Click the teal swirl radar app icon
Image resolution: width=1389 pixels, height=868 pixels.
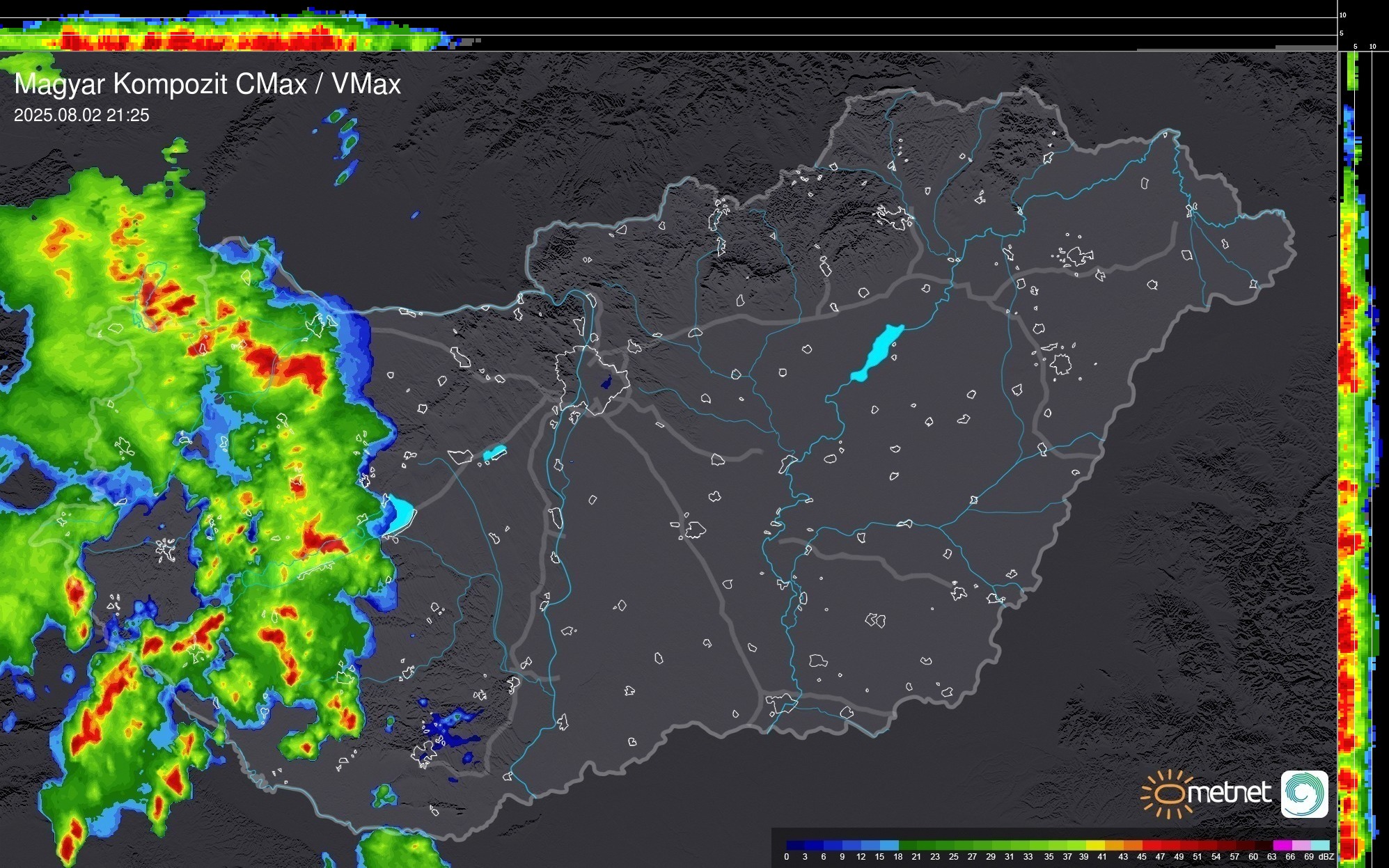(1304, 794)
